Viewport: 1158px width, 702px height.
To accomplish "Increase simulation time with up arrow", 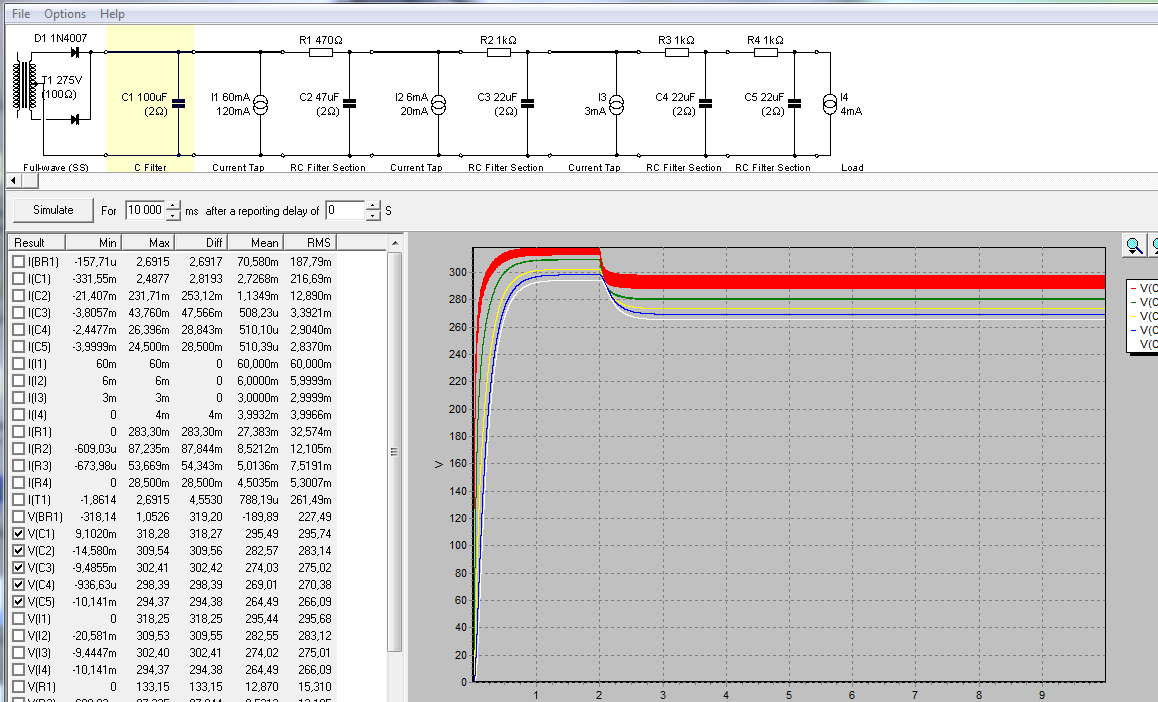I will click(174, 206).
